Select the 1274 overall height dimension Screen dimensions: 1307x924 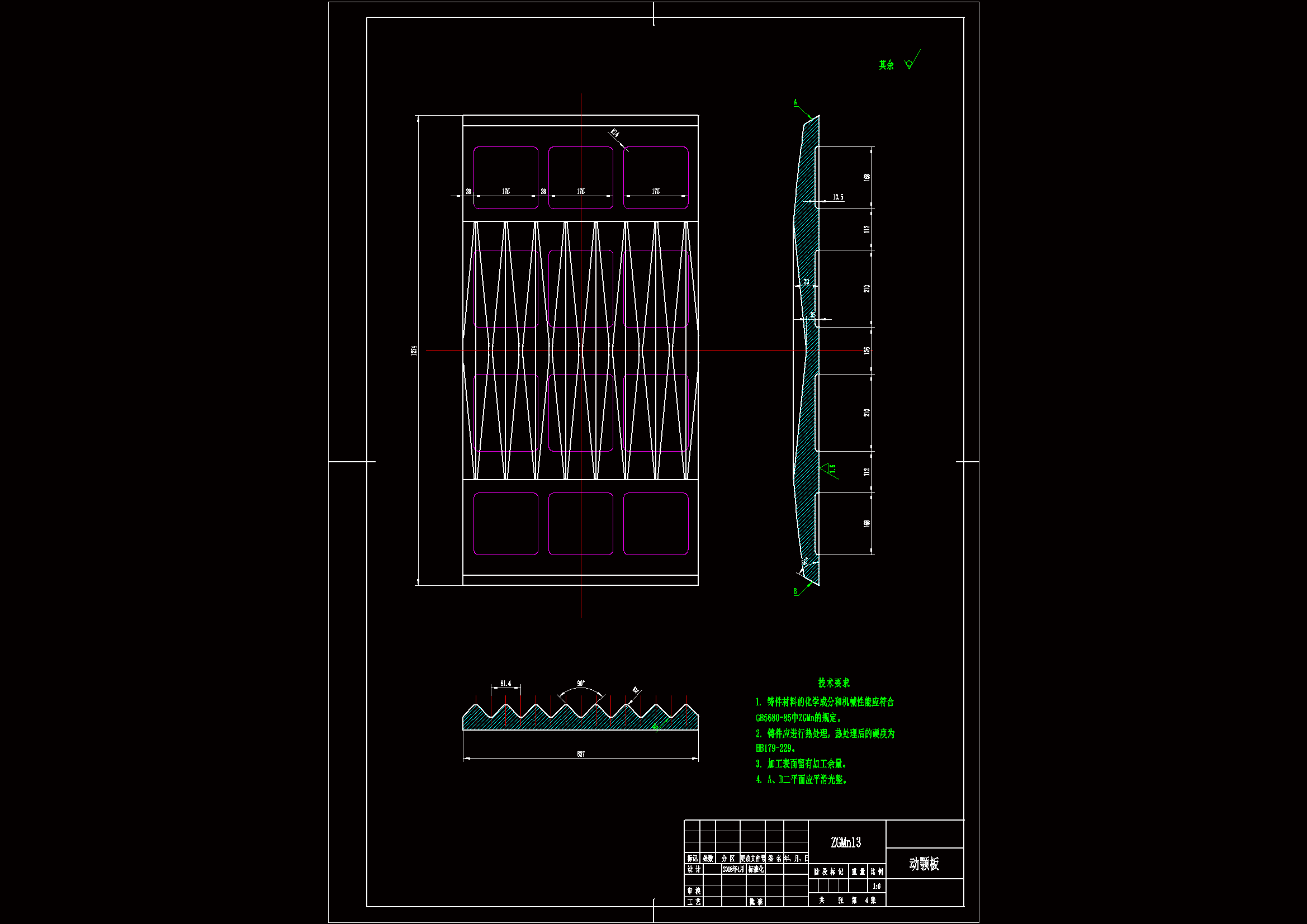(x=414, y=350)
